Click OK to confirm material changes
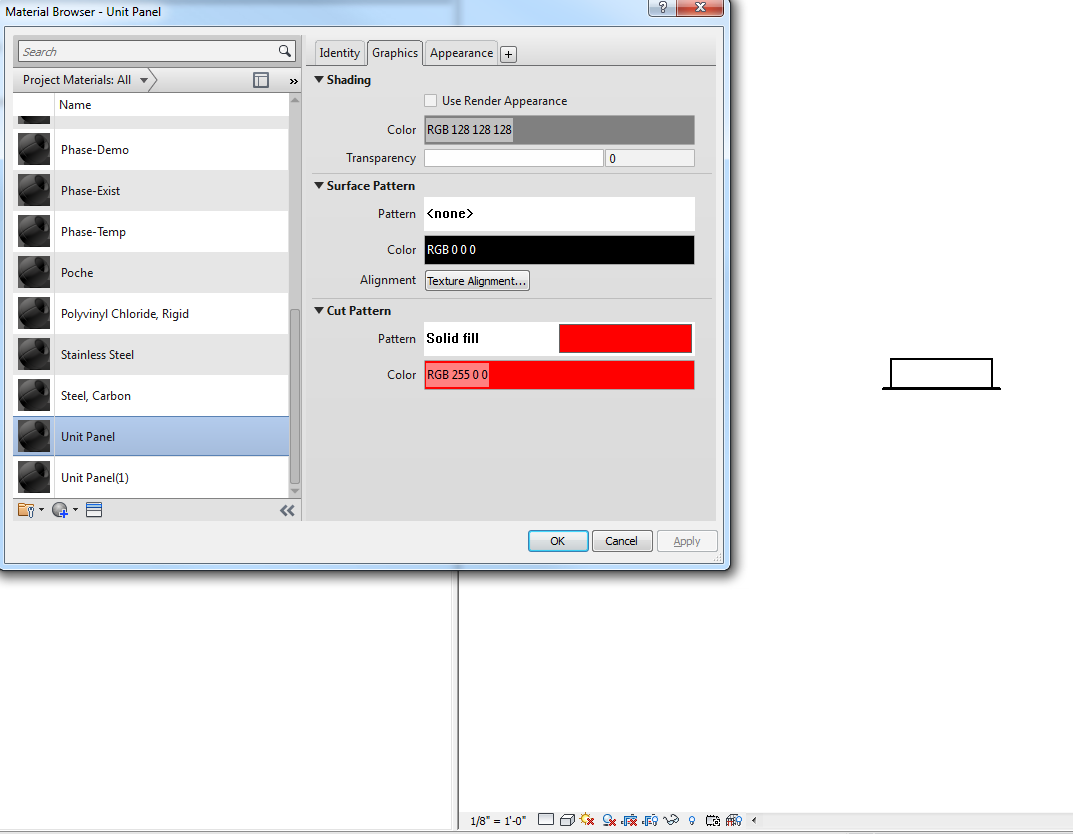1073x834 pixels. (558, 541)
